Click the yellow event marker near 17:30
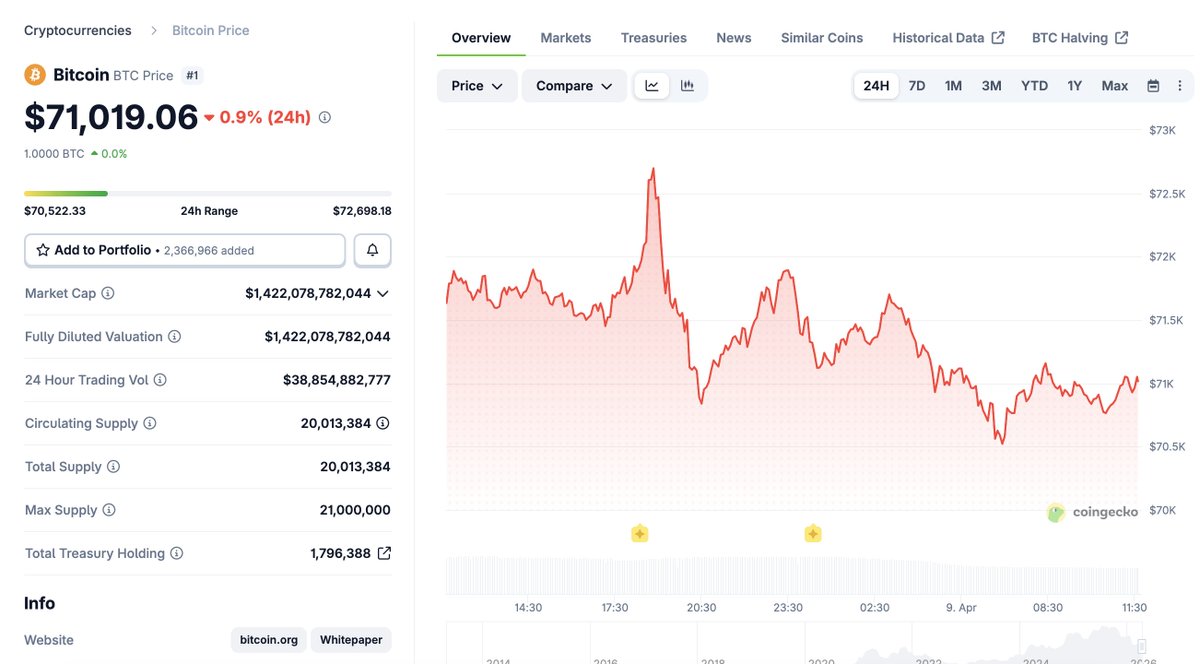The width and height of the screenshot is (1200, 664). [x=640, y=534]
